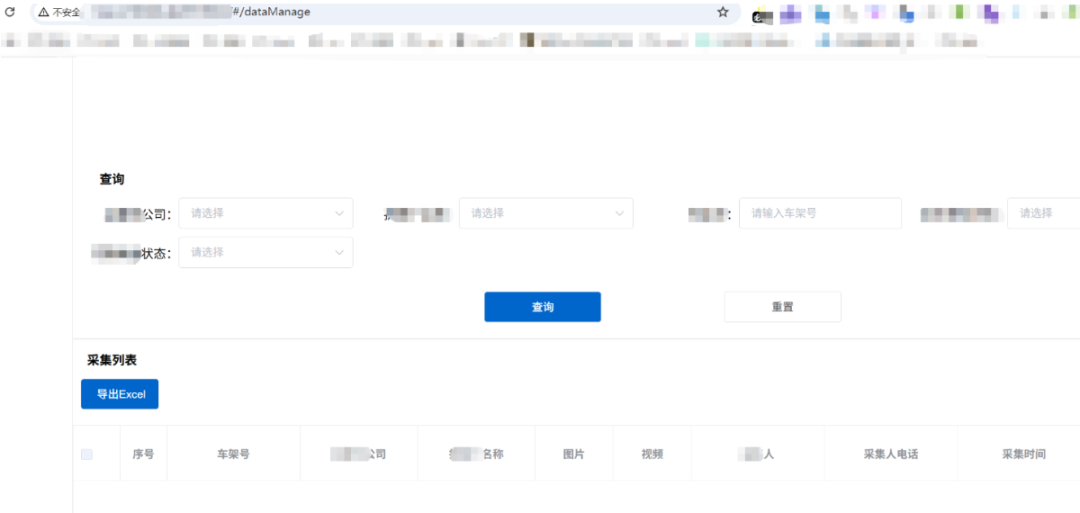Click the 查询 section heading above the form
Screen dimensions: 1080x513
coord(112,179)
